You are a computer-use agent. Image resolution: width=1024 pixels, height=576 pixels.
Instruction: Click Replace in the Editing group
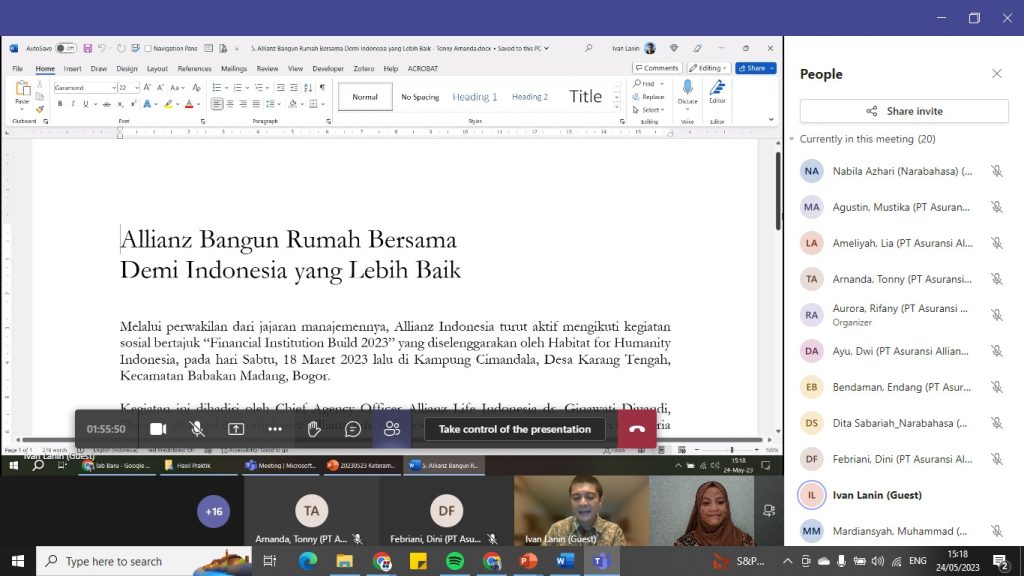(x=648, y=97)
